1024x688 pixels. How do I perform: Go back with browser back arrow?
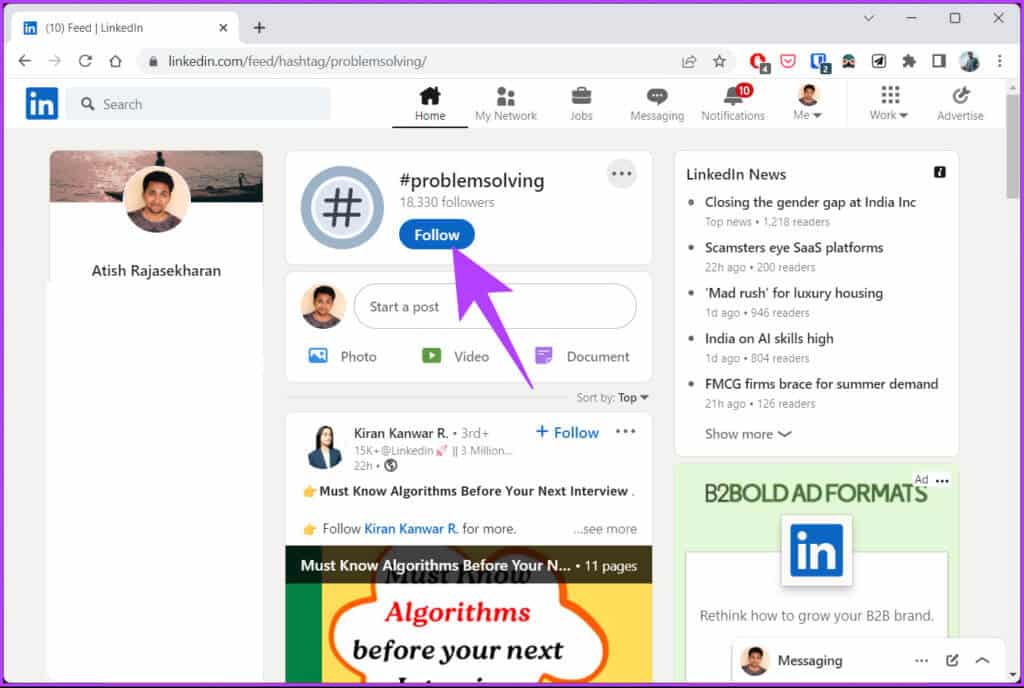(25, 61)
